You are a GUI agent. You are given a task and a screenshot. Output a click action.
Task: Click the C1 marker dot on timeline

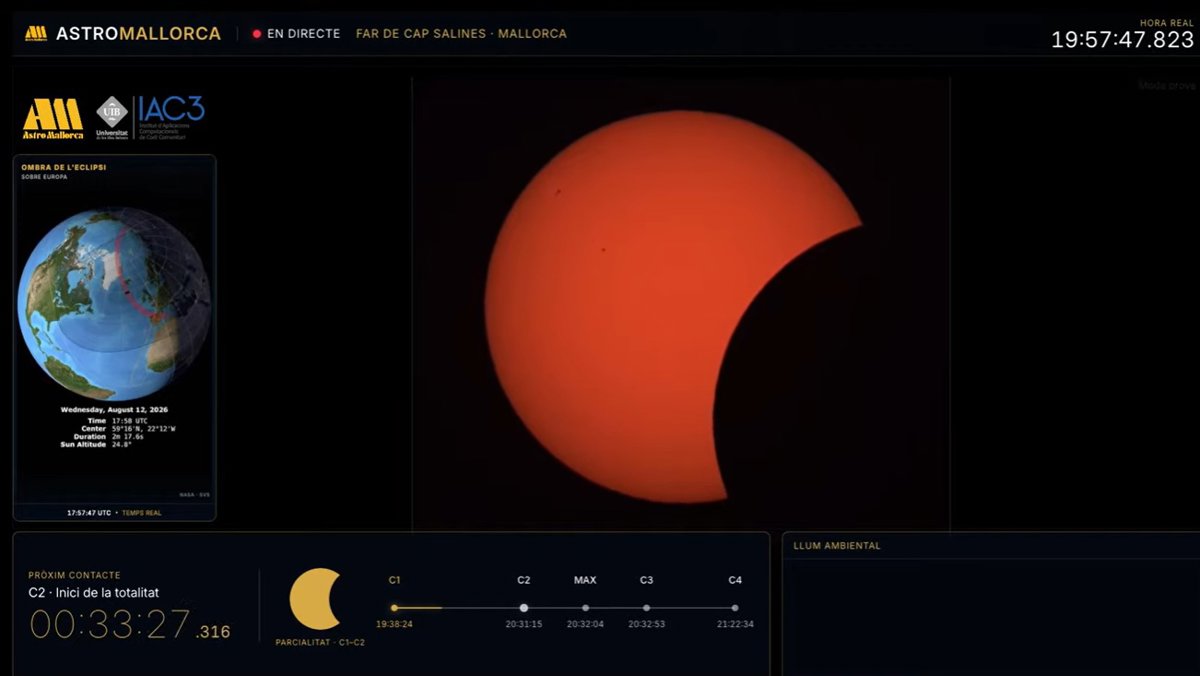coord(394,607)
